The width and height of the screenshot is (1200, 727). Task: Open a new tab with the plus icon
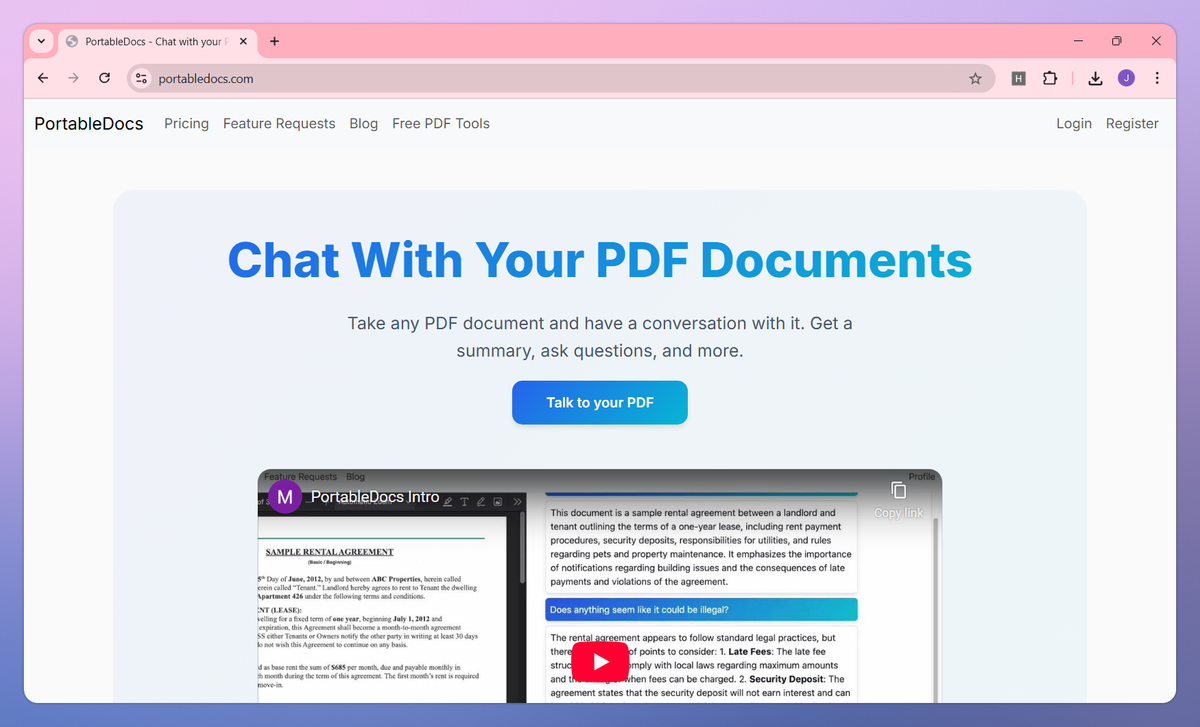[274, 41]
